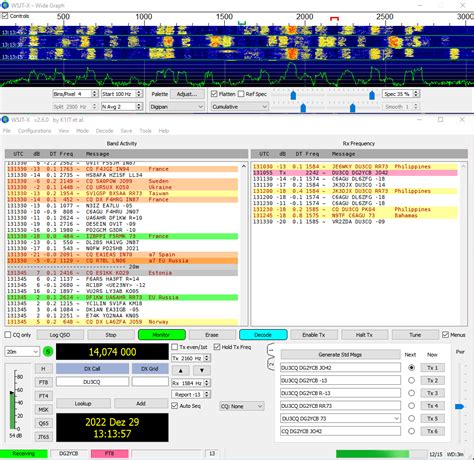Click the lower-right spectrum slider handle
Screen dimensions: 474x460
coord(353,108)
